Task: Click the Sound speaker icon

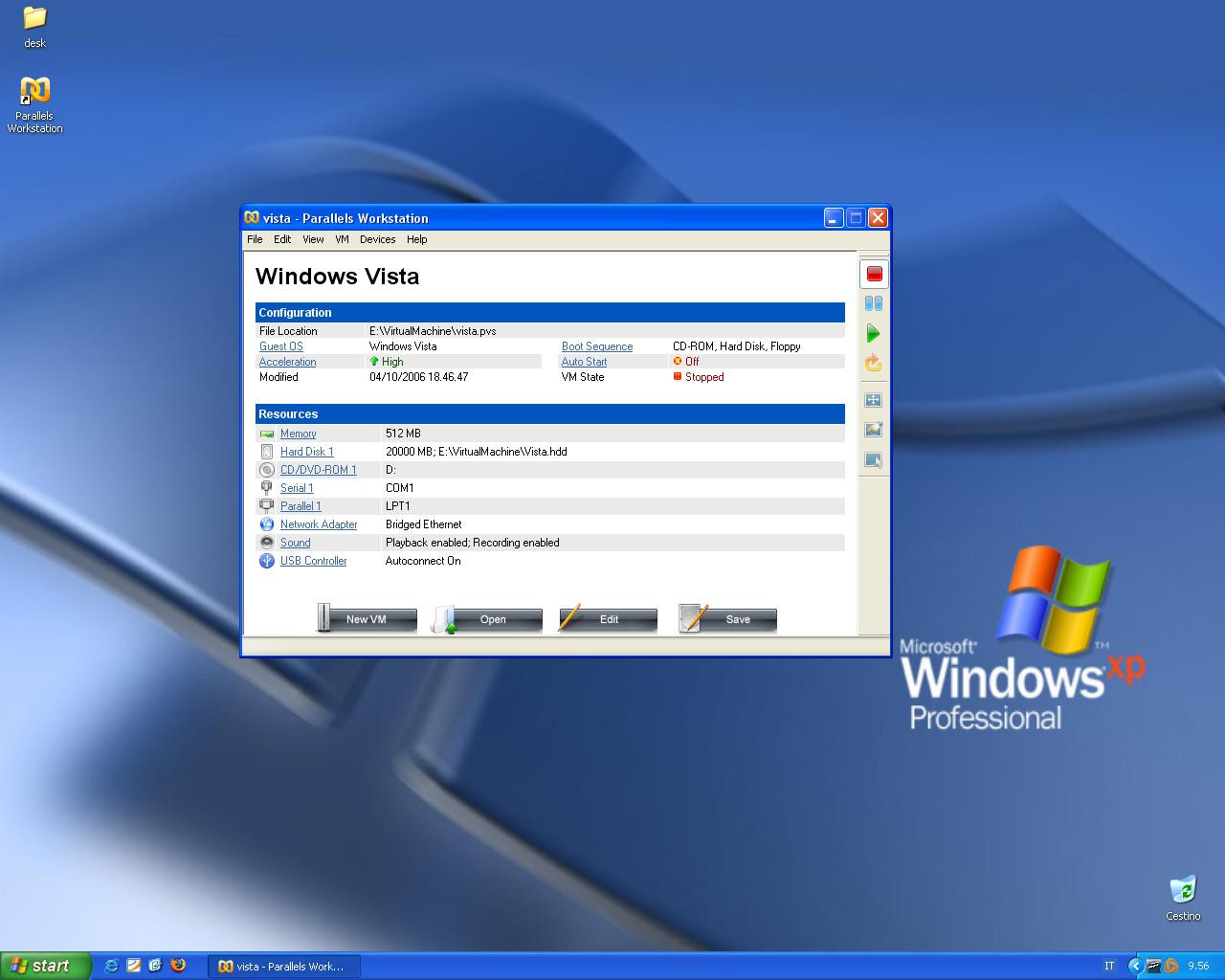Action: (x=267, y=543)
